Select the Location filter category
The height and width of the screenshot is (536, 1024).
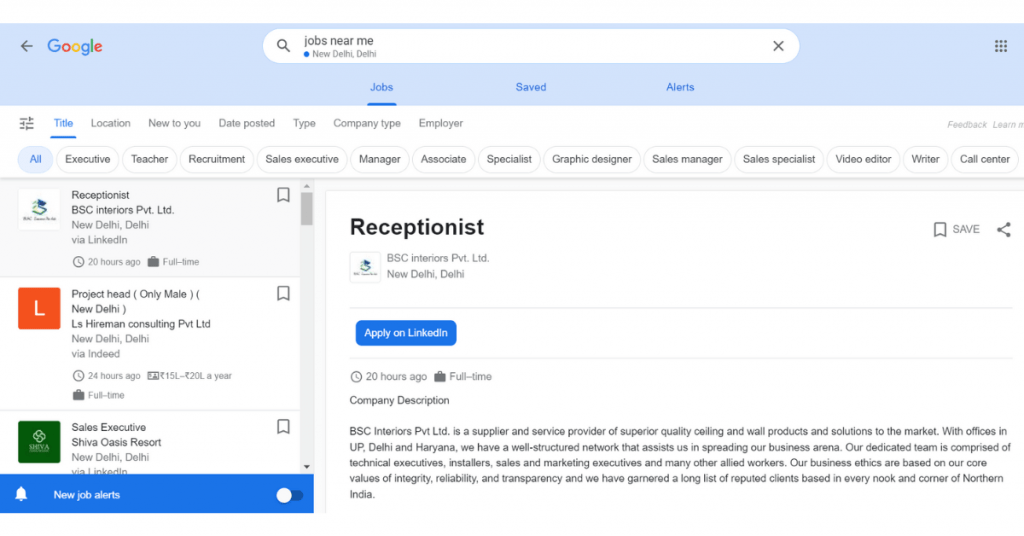tap(110, 123)
